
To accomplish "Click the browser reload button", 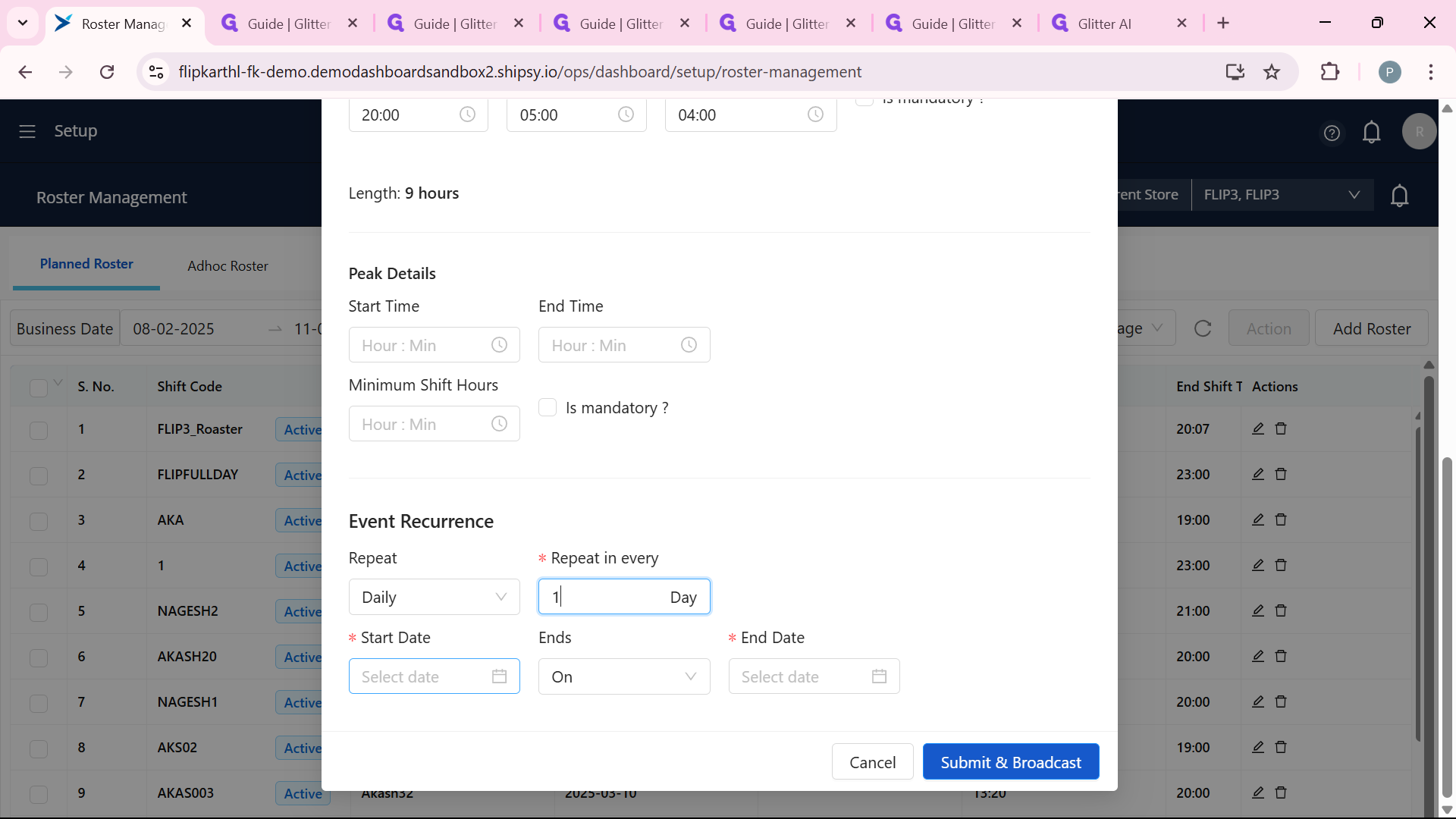I will click(107, 72).
